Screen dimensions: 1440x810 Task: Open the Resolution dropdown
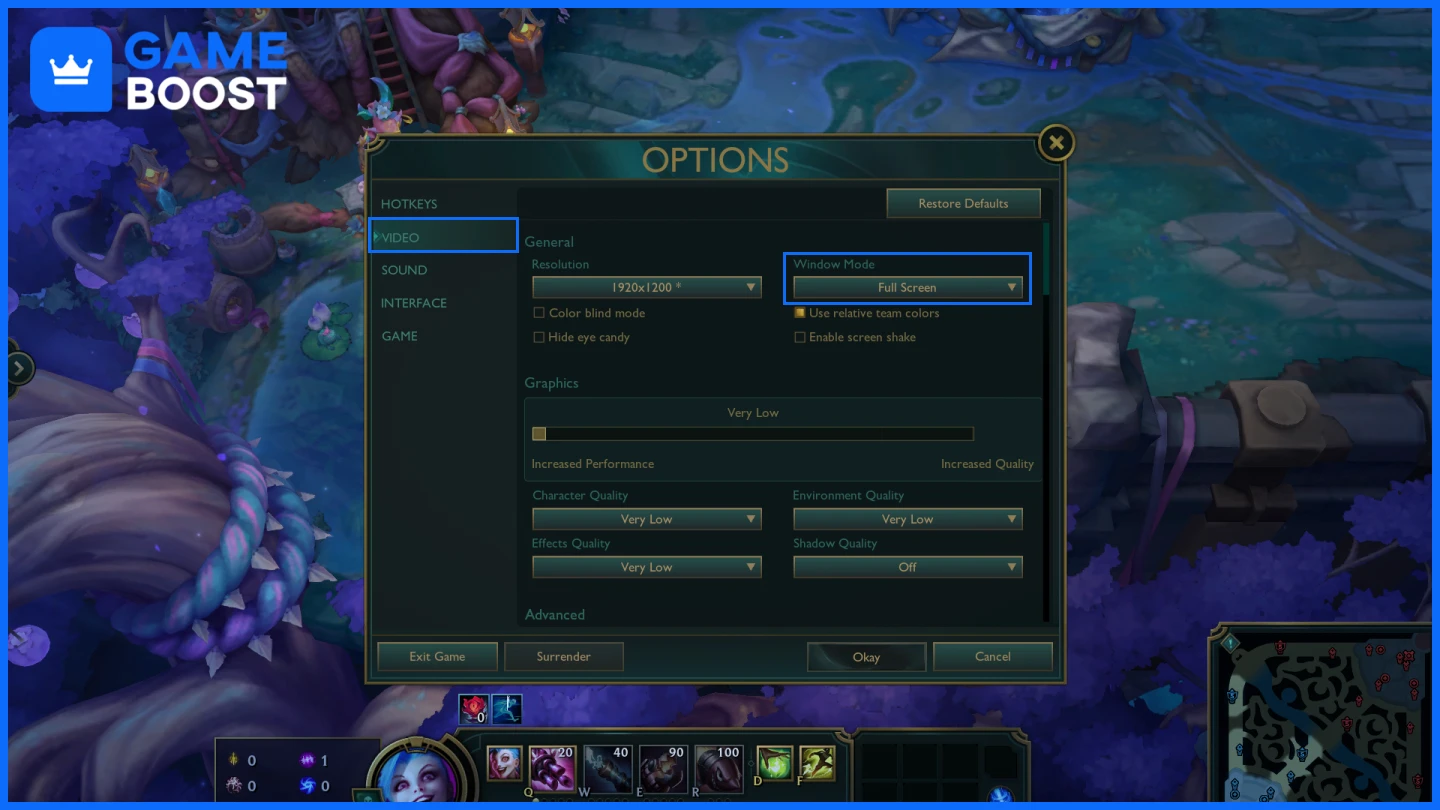pyautogui.click(x=647, y=288)
